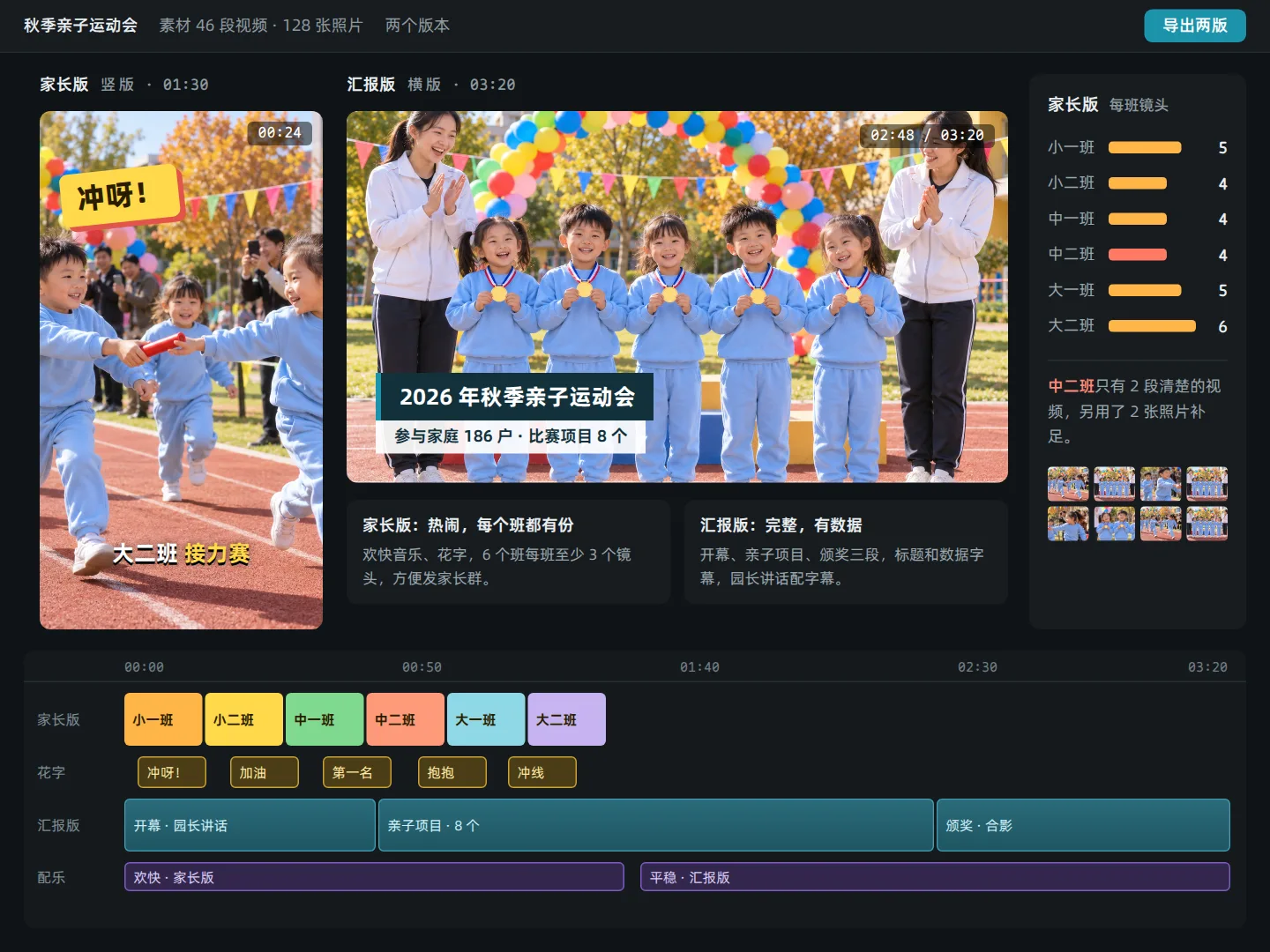Screen dimensions: 1270x952
Task: Open the 家长版：热闹，每个班都有份 info card
Action: (509, 552)
